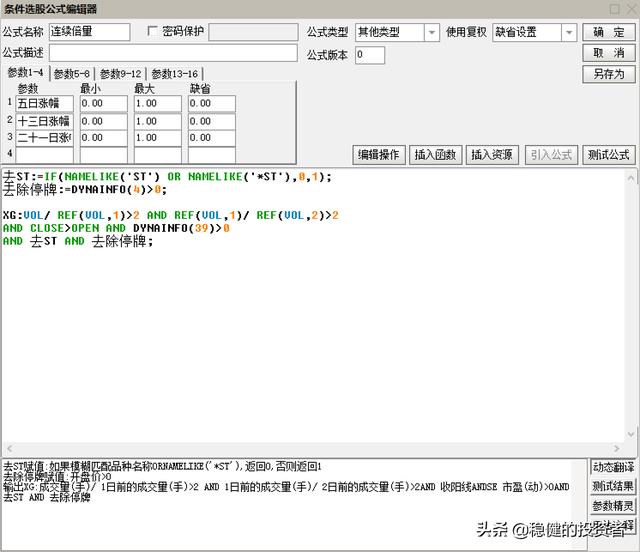Click the 公式版本 input field

[x=369, y=55]
